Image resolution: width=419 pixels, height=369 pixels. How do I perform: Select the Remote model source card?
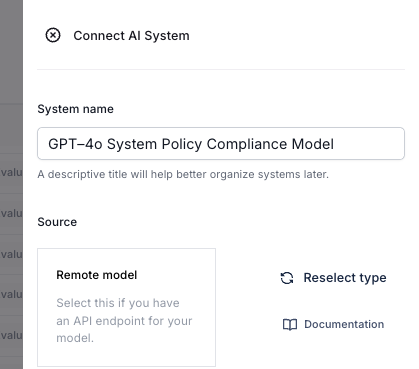click(x=126, y=307)
